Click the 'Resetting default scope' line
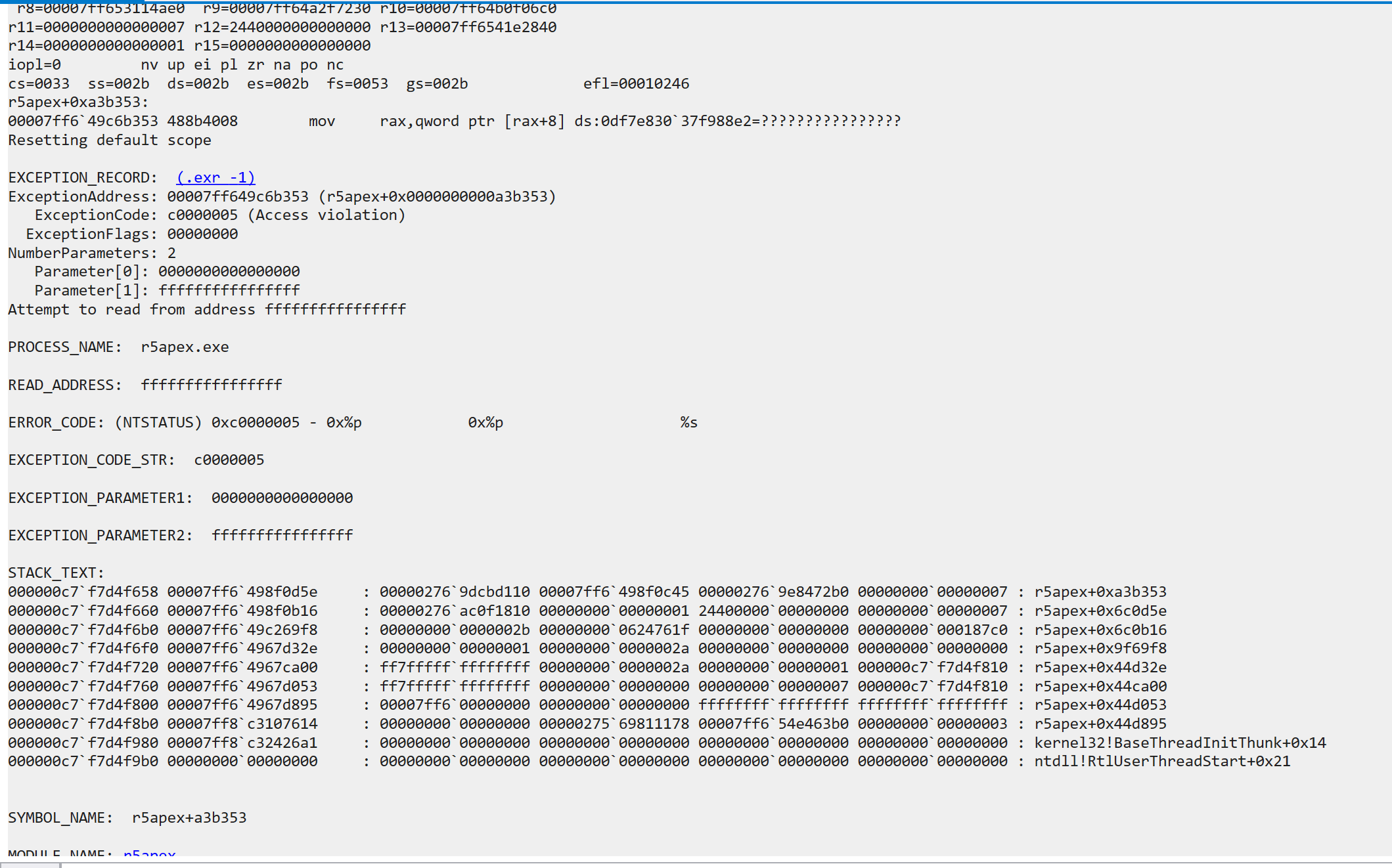1392x868 pixels. [x=110, y=141]
